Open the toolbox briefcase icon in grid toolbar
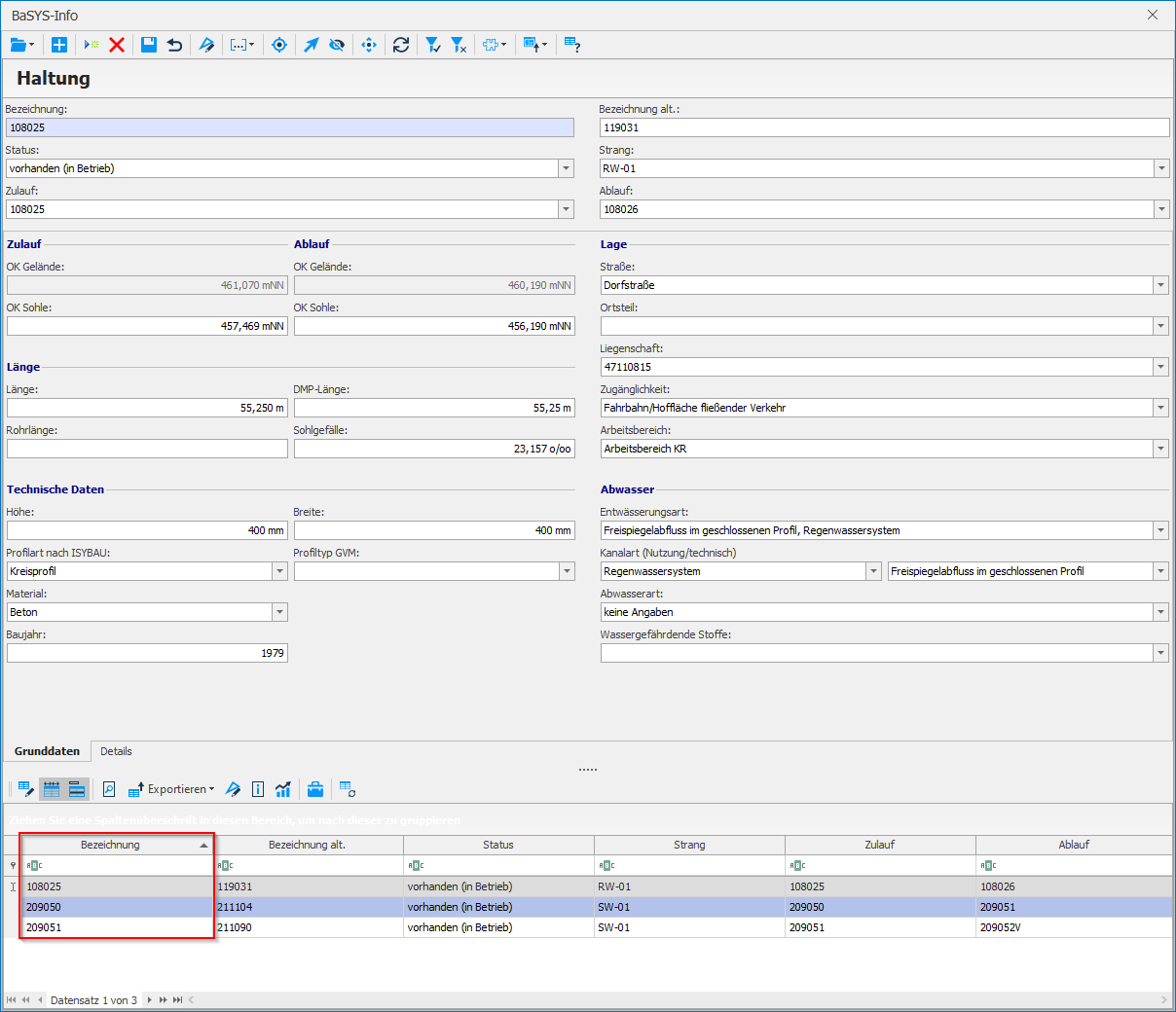This screenshot has width=1176, height=1012. [x=315, y=789]
